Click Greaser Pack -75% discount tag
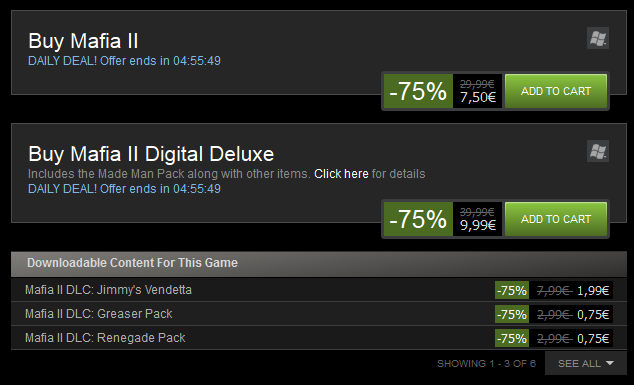634x385 pixels. click(x=512, y=314)
